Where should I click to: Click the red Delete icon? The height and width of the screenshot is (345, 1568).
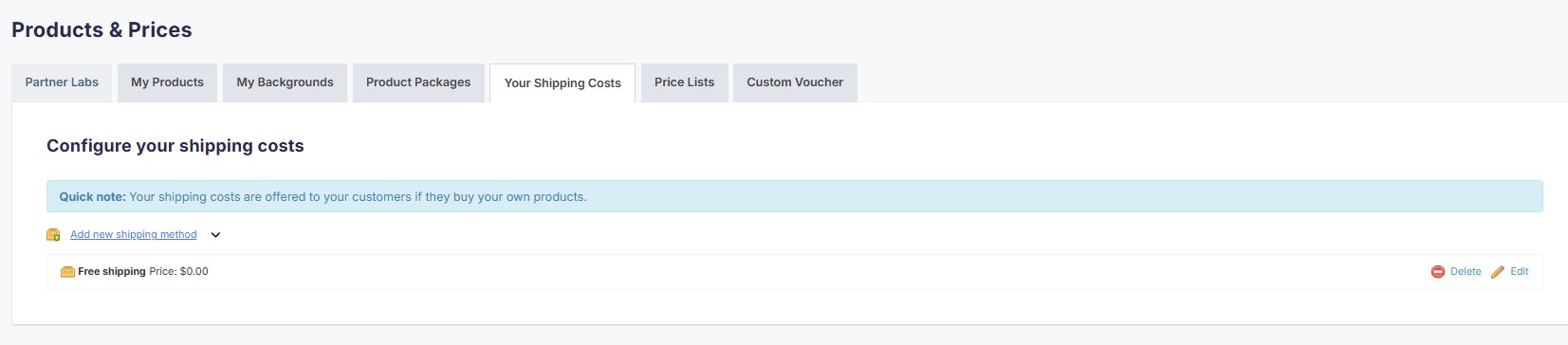coord(1438,272)
